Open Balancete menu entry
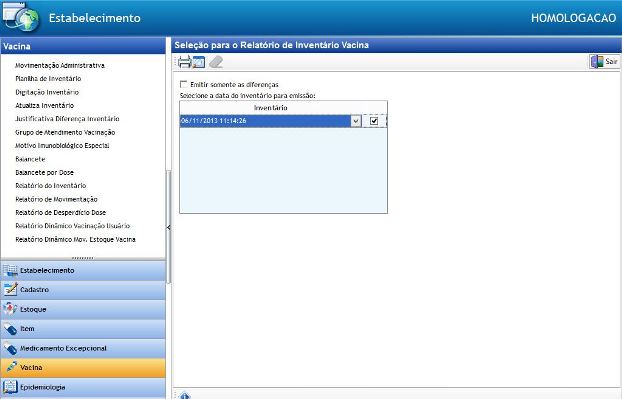The image size is (622, 399). coord(30,159)
